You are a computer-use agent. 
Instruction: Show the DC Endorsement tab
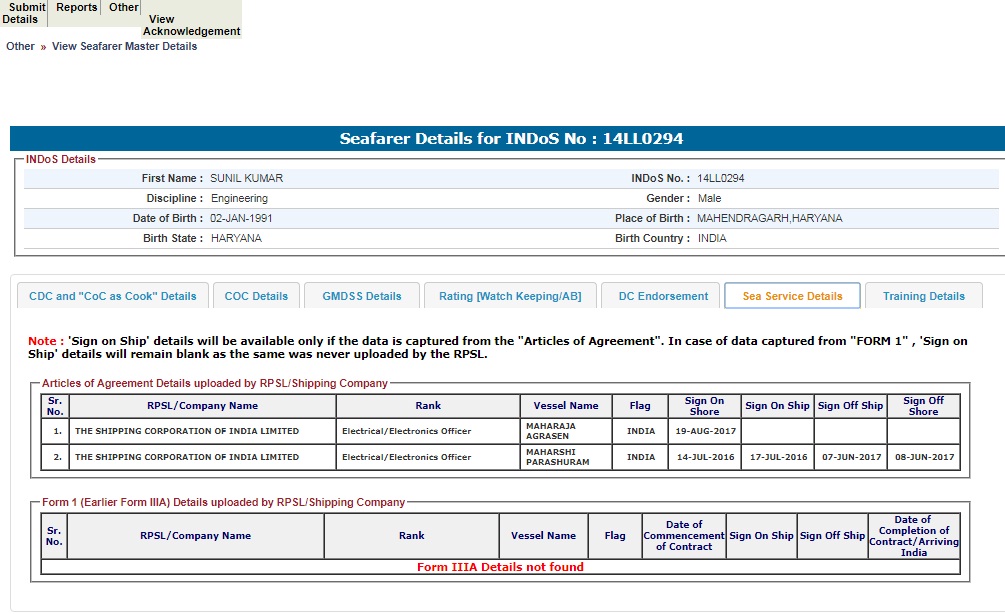pyautogui.click(x=663, y=296)
